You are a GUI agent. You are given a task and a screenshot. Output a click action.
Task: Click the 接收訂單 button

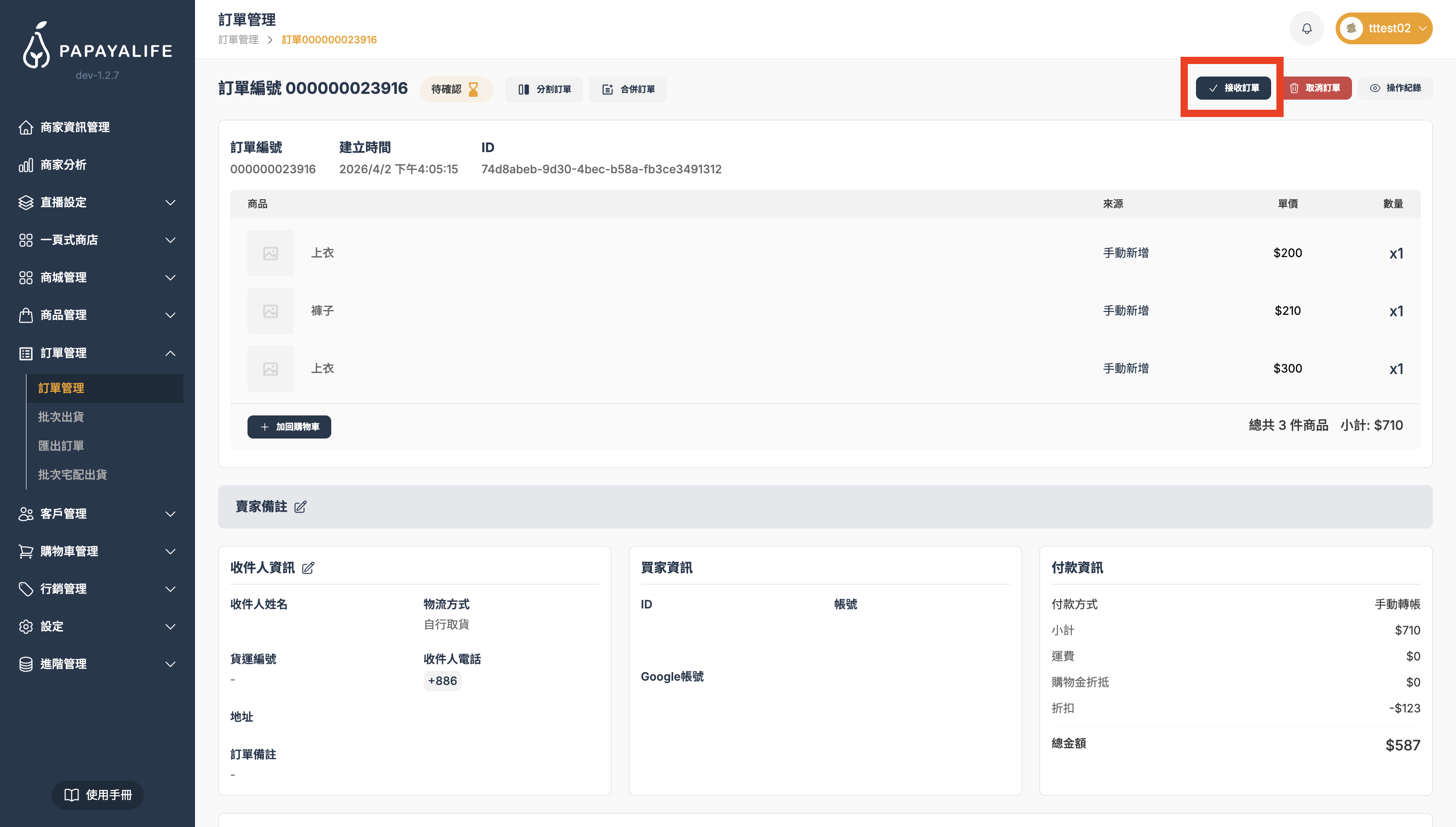point(1233,88)
